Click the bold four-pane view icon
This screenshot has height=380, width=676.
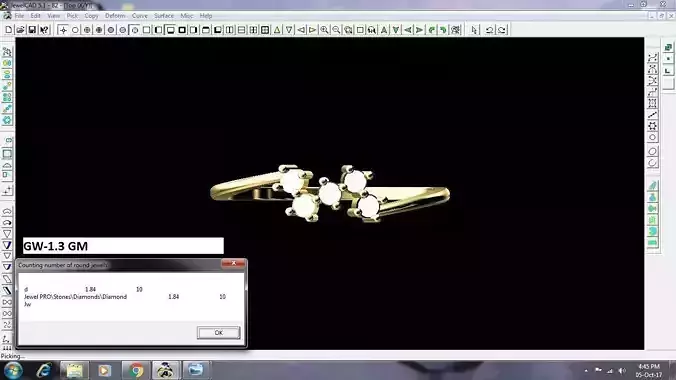click(265, 30)
